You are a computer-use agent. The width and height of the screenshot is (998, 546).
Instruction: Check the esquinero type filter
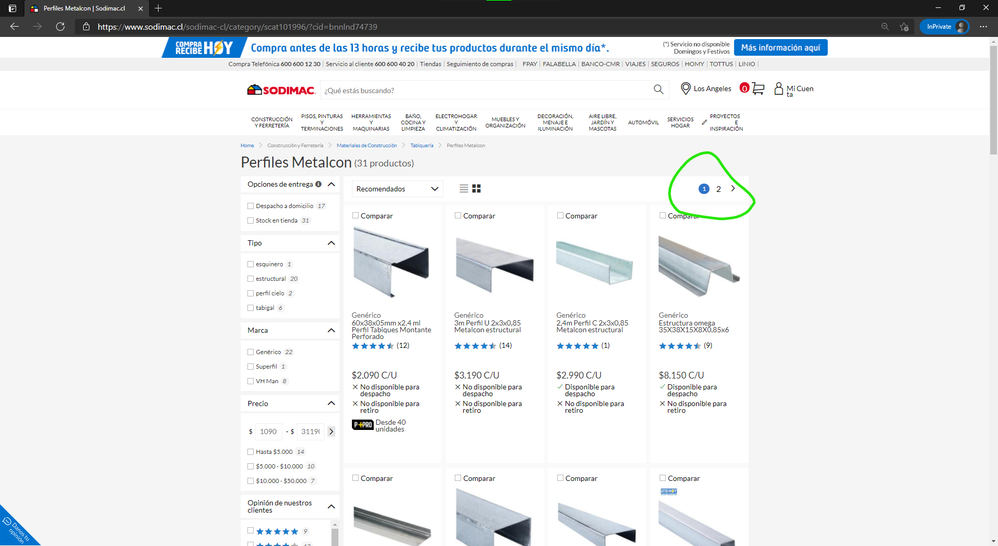pos(250,264)
